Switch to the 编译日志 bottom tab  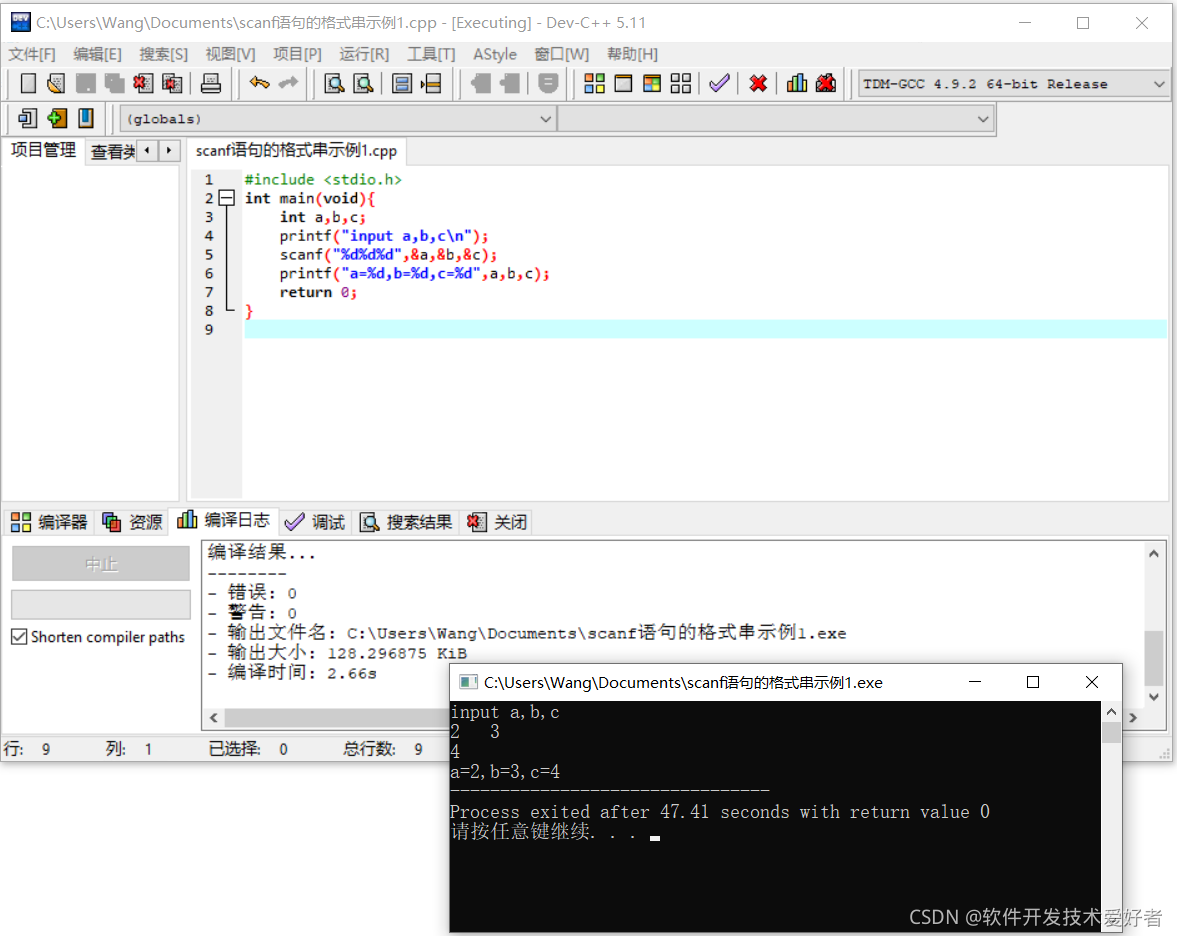point(224,520)
